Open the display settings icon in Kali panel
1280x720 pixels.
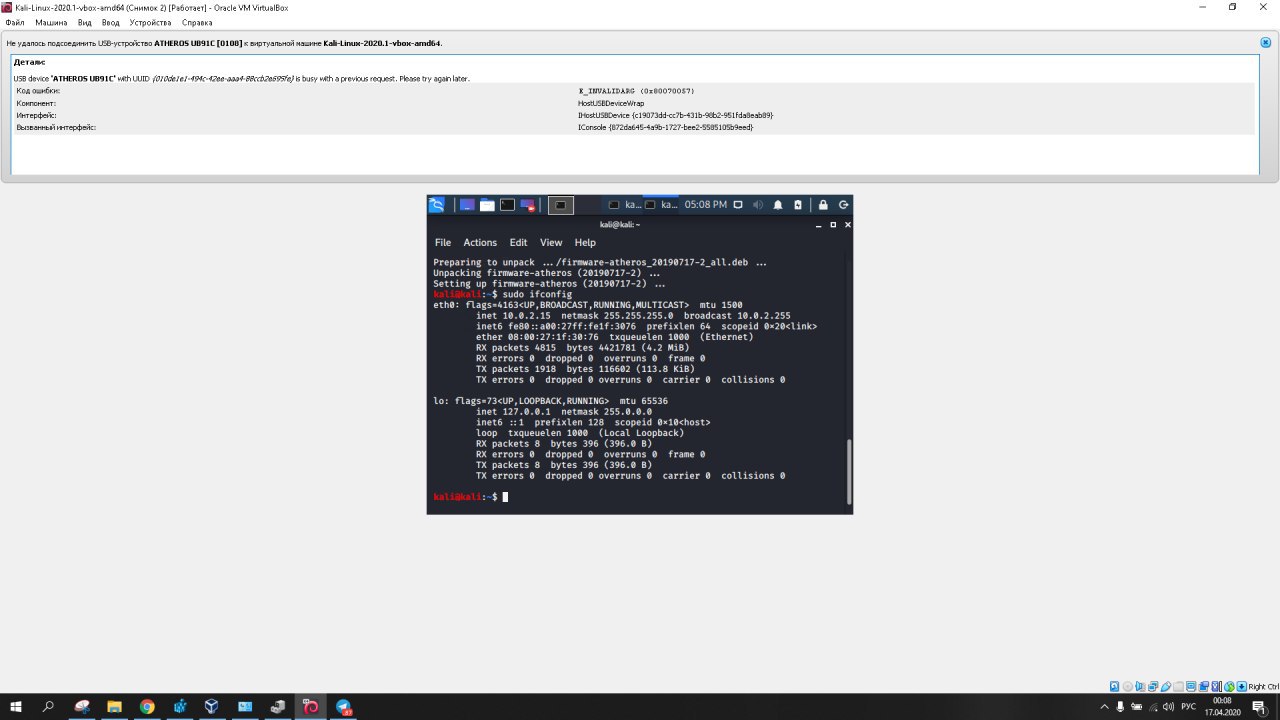pos(738,205)
